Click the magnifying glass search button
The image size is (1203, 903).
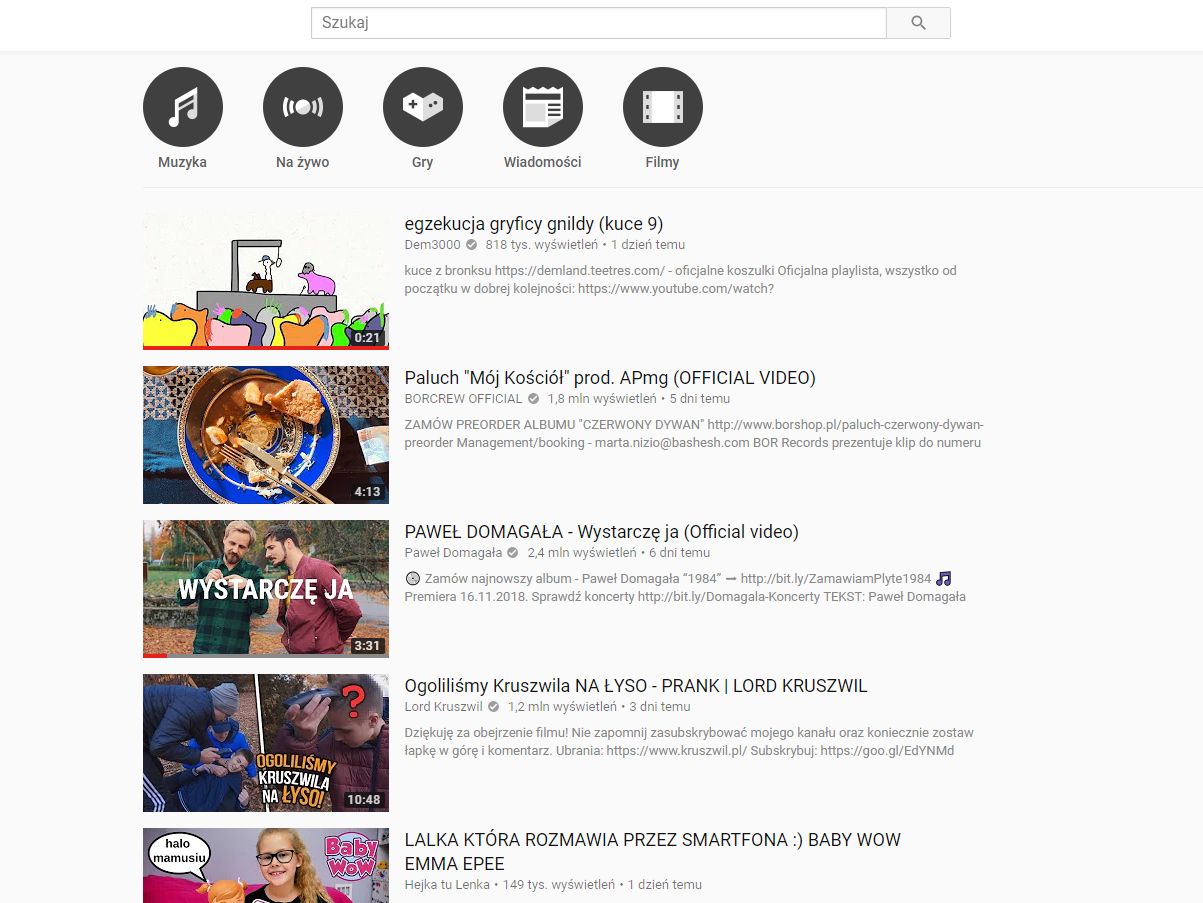click(x=918, y=23)
